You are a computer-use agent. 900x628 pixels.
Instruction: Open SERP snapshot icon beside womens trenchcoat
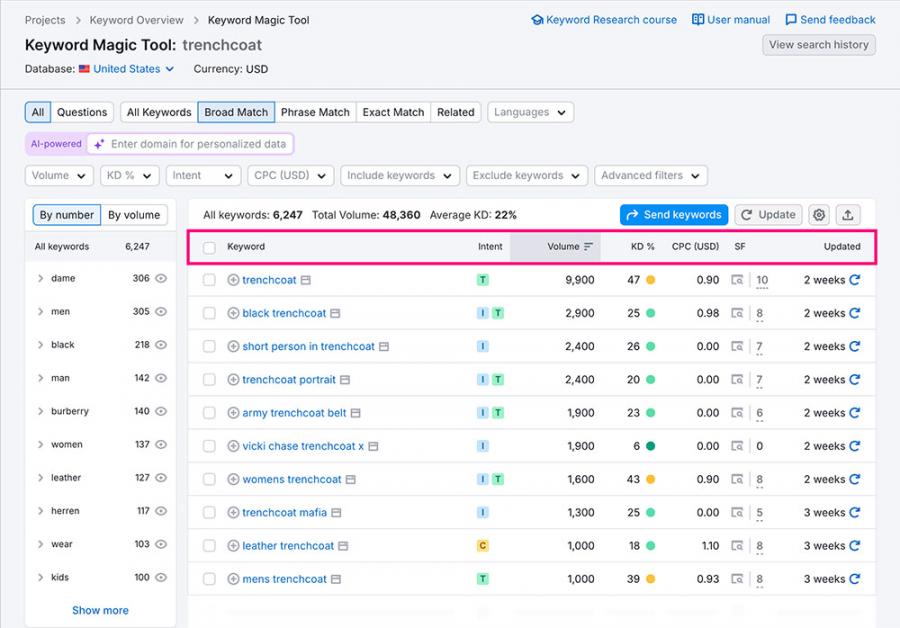pos(351,479)
